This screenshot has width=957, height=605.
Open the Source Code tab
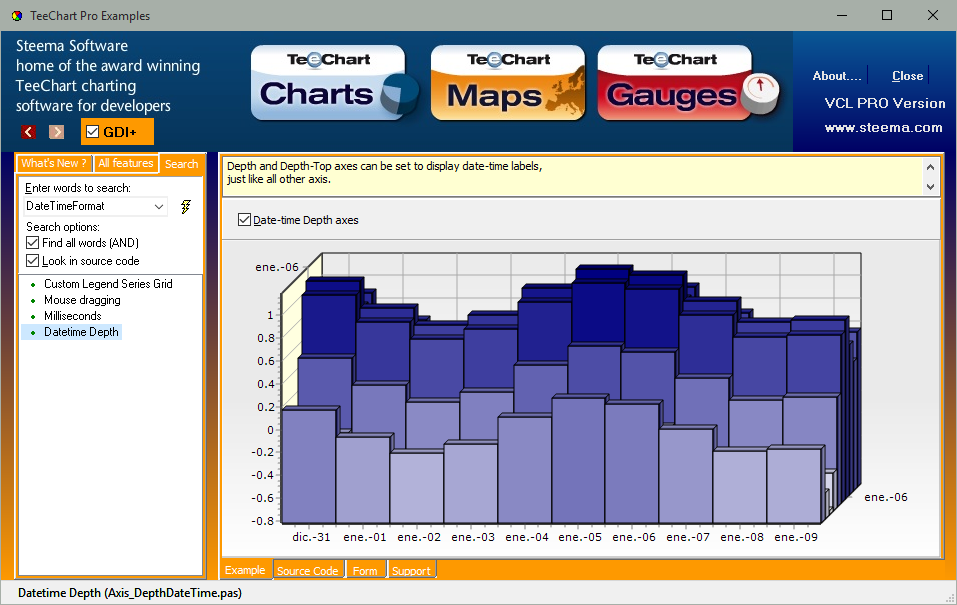pyautogui.click(x=308, y=570)
